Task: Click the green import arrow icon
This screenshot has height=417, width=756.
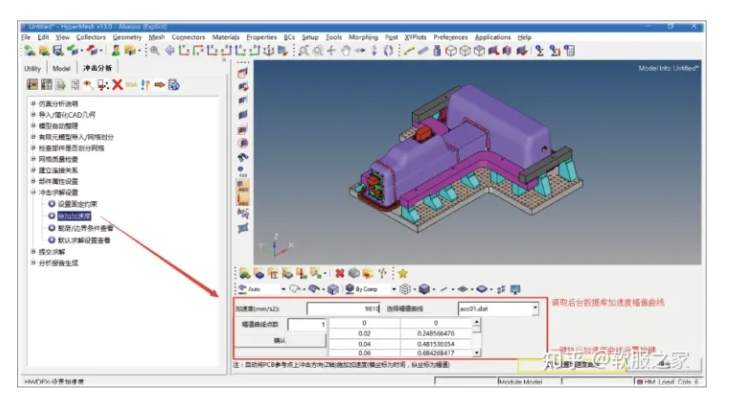Action: tap(73, 50)
